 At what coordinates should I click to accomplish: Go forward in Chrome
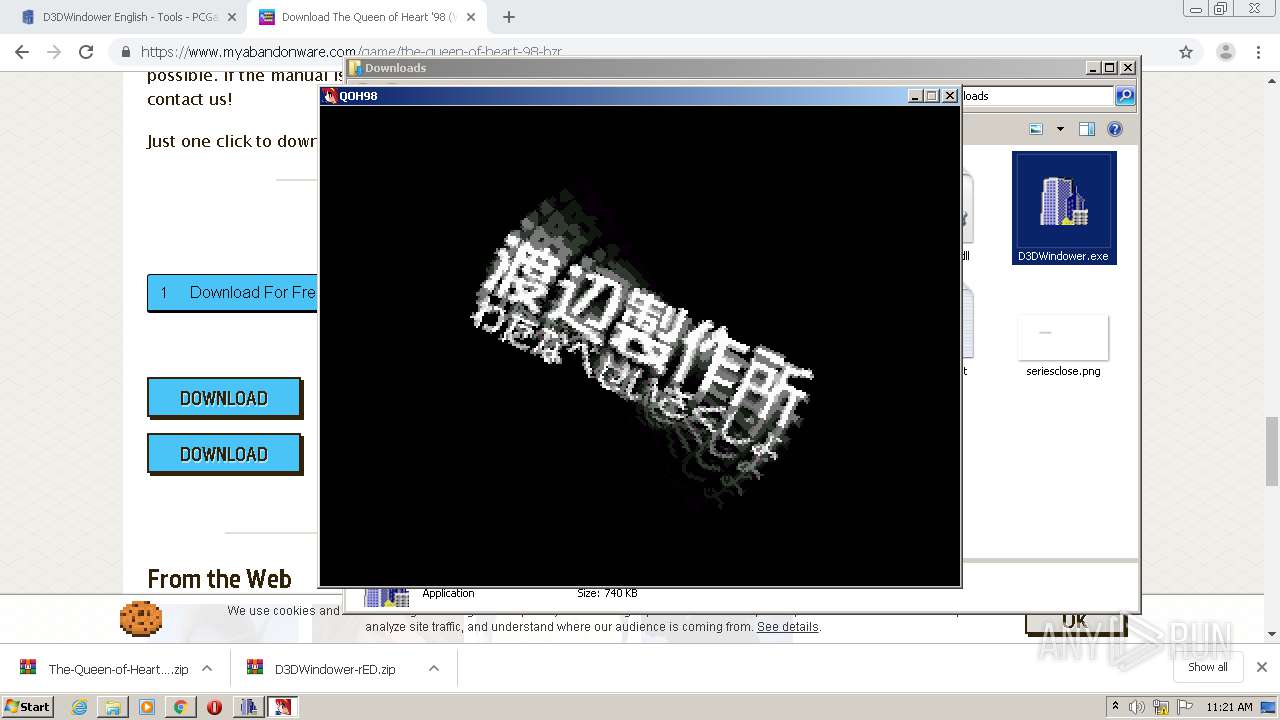[54, 52]
